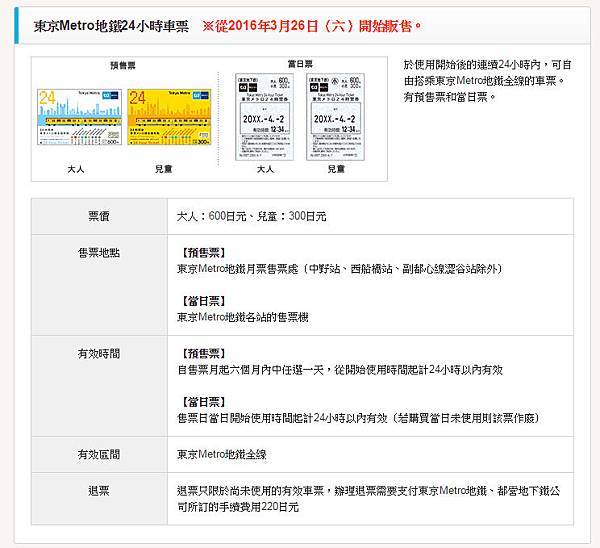The width and height of the screenshot is (600, 548).
Task: Click the 退票 row header cell
Action: pyautogui.click(x=99, y=499)
